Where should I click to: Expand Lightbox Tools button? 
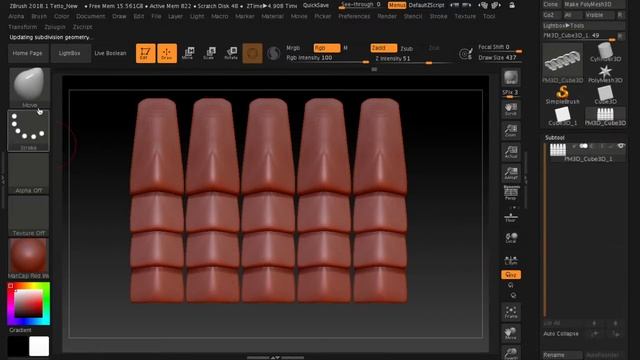click(563, 25)
